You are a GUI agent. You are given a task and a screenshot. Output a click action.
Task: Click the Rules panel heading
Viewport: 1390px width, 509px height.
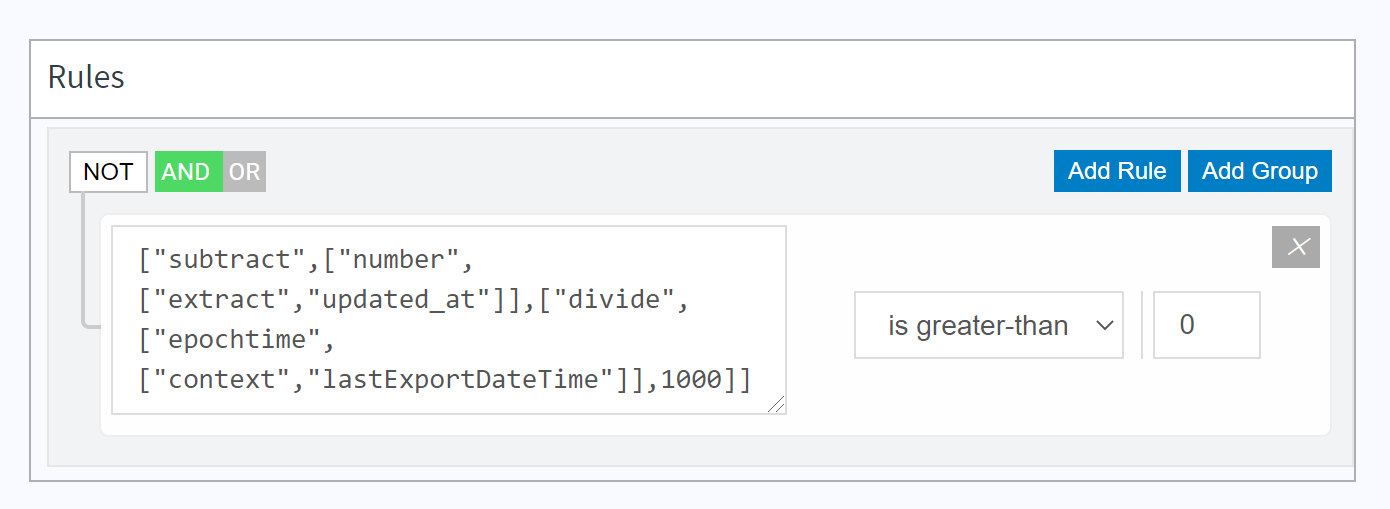click(x=86, y=77)
